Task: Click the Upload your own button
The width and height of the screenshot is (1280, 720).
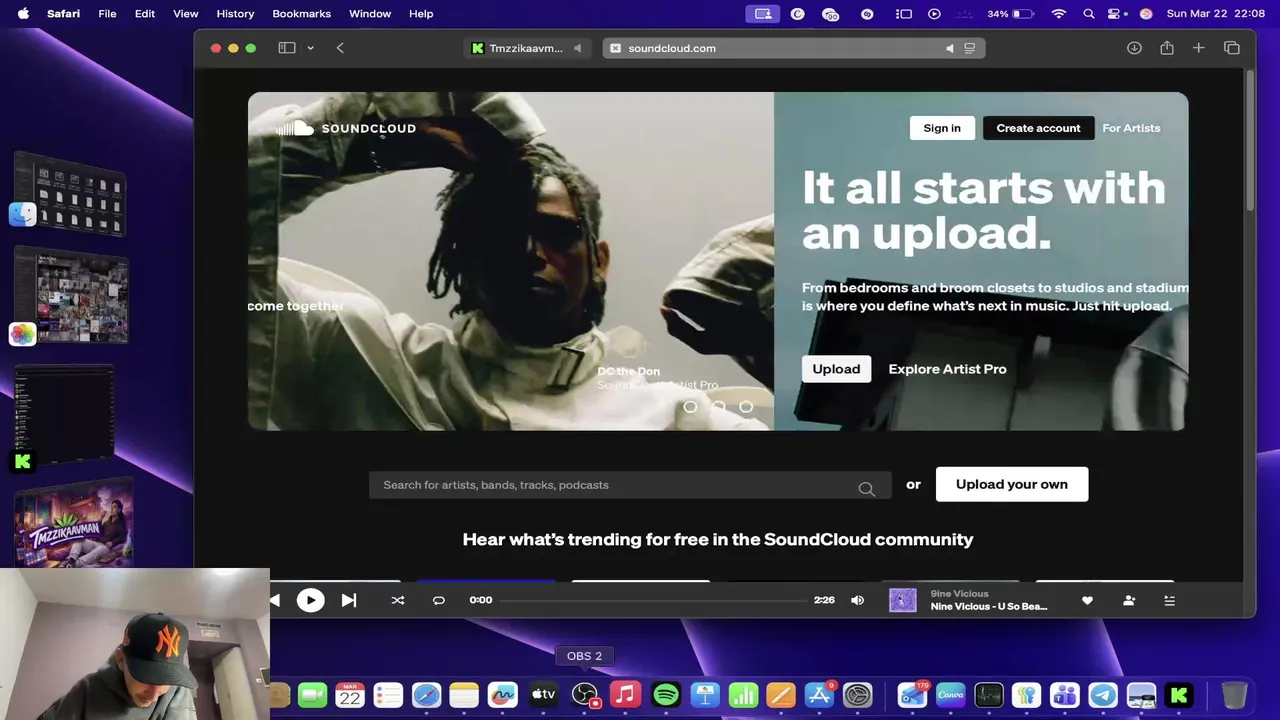Action: coord(1011,484)
